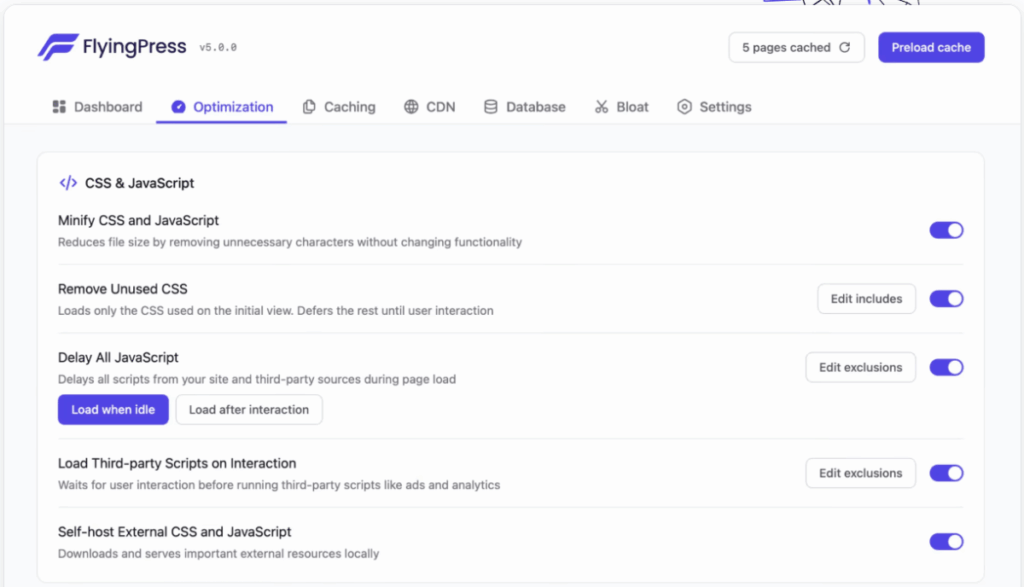This screenshot has width=1024, height=587.
Task: Click the refresh icon beside pages cached
Action: point(845,47)
